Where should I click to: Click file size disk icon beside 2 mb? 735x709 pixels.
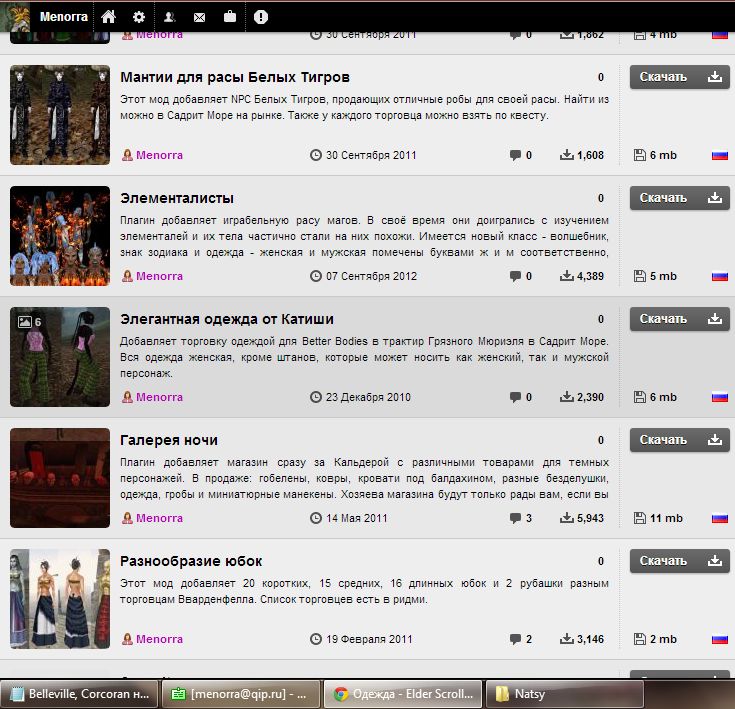640,639
